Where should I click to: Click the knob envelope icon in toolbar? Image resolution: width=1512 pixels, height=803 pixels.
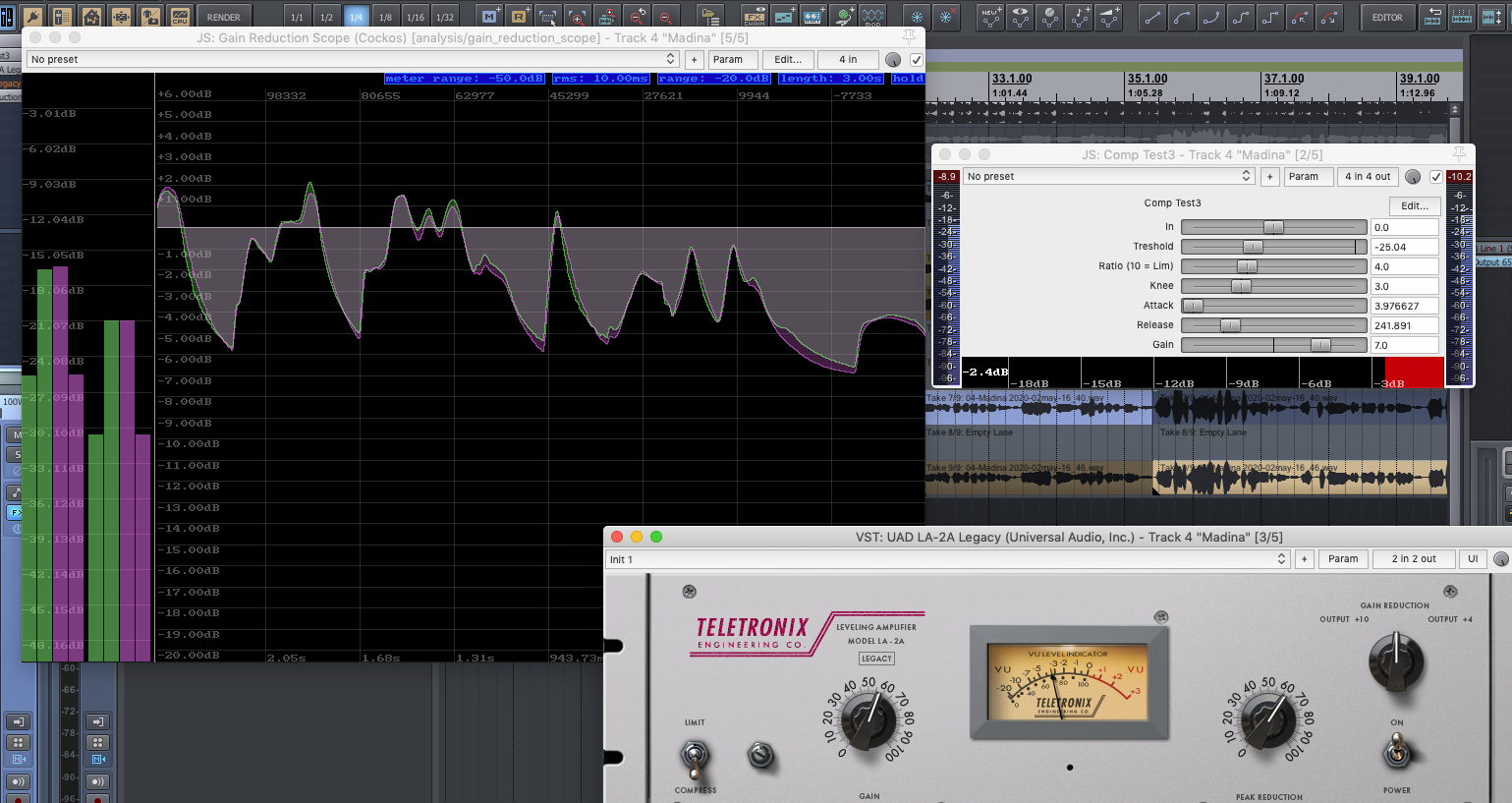[1049, 17]
